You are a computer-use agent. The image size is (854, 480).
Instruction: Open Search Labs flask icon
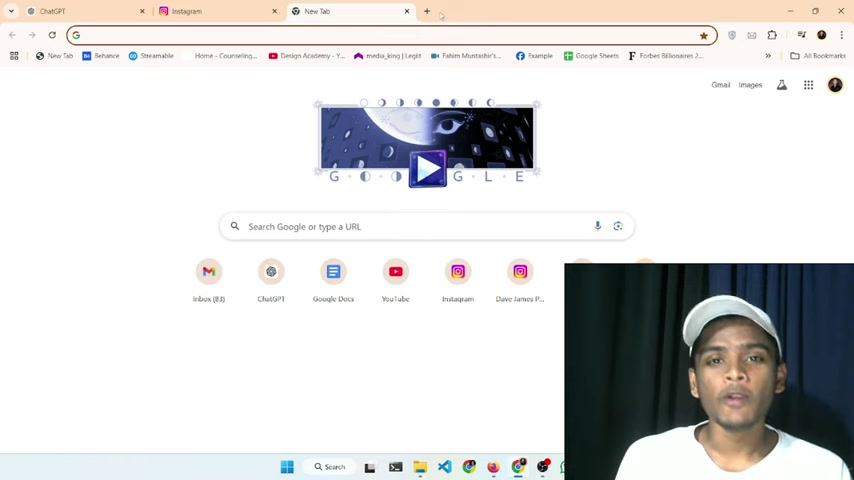(x=782, y=85)
